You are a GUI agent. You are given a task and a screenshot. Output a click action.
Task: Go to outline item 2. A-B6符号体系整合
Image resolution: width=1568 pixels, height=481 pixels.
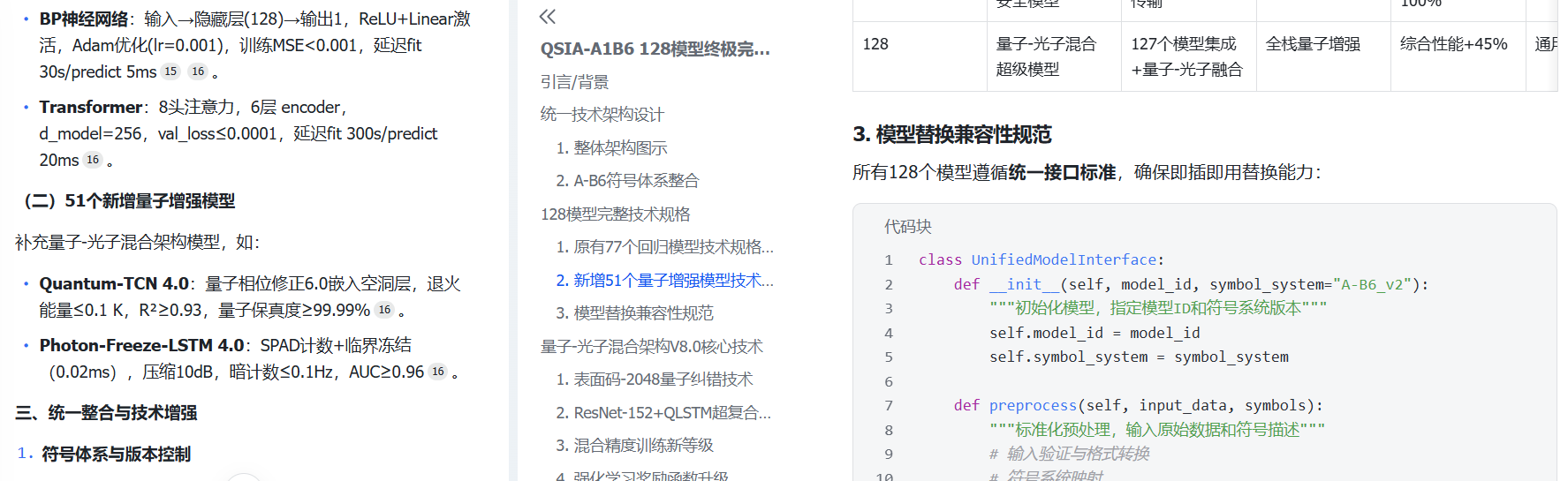pos(627,181)
